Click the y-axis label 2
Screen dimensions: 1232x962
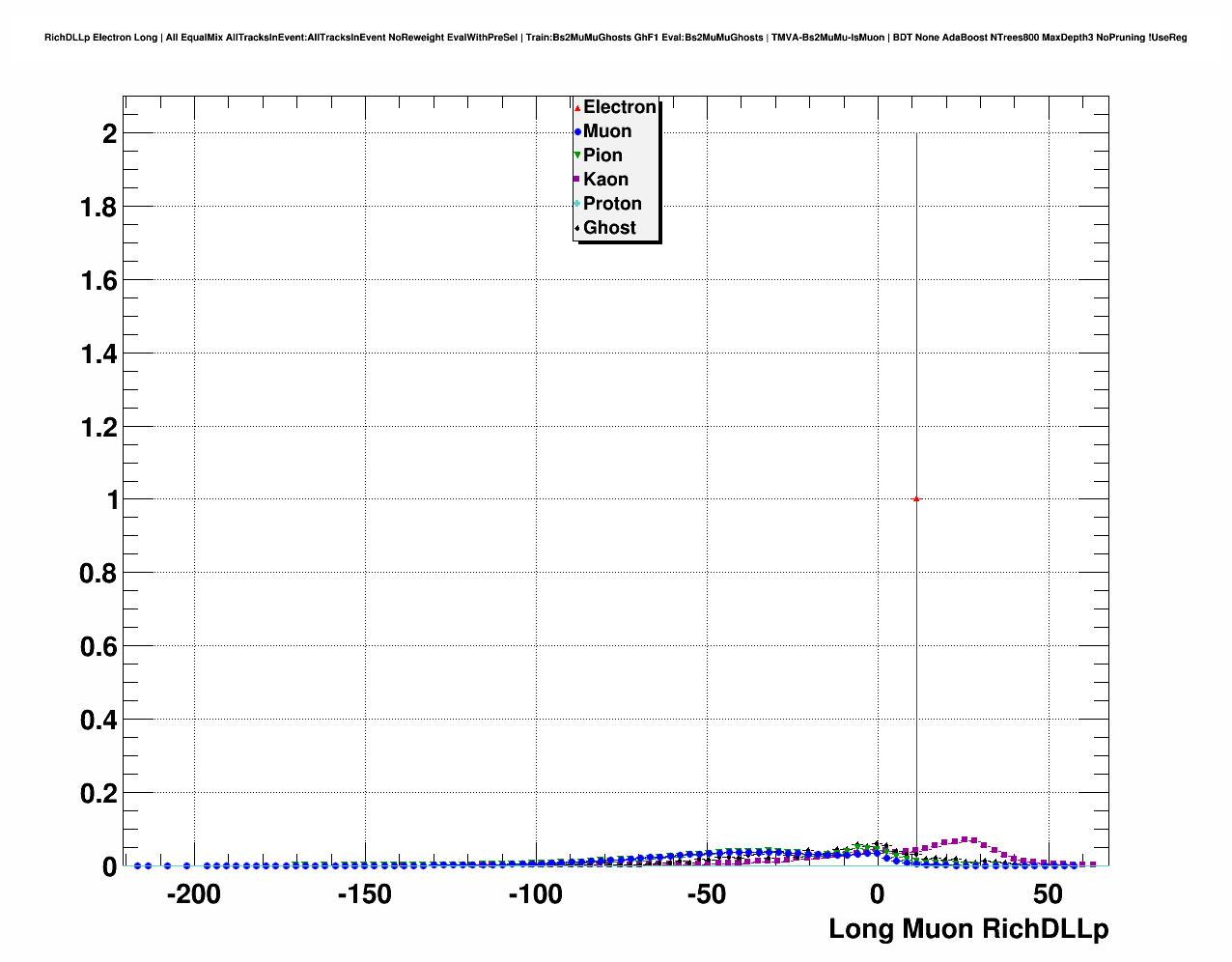(110, 134)
